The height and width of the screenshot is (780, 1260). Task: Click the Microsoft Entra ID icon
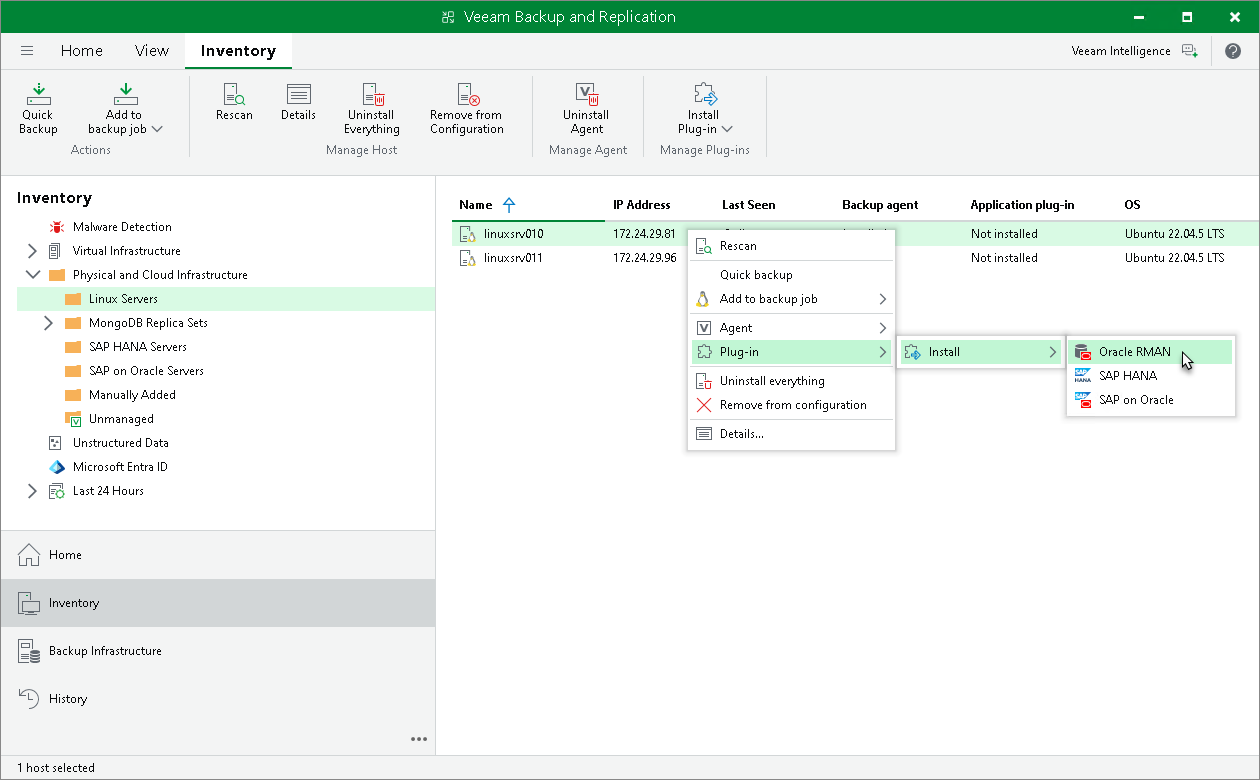click(56, 467)
